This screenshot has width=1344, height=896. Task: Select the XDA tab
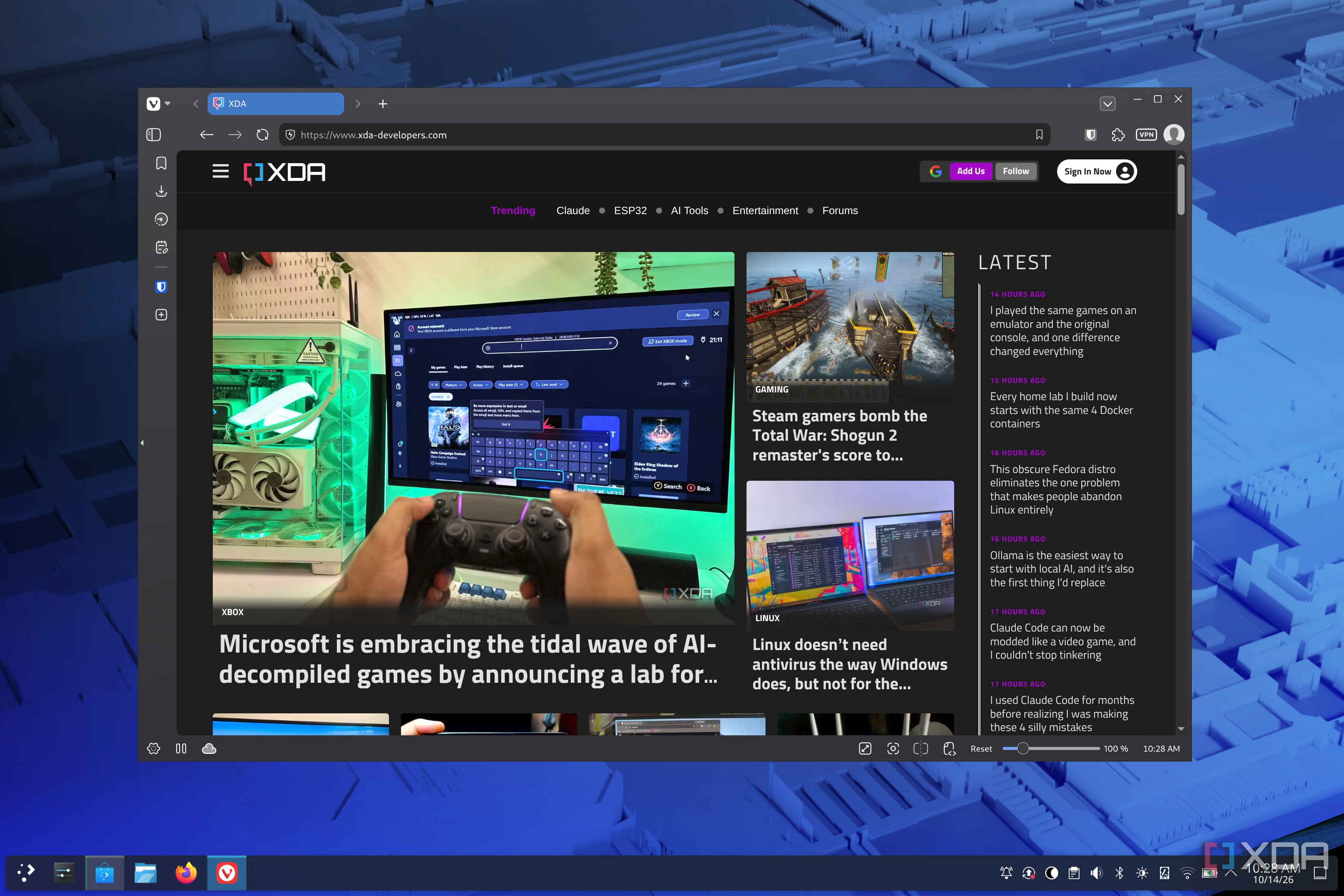click(x=275, y=103)
